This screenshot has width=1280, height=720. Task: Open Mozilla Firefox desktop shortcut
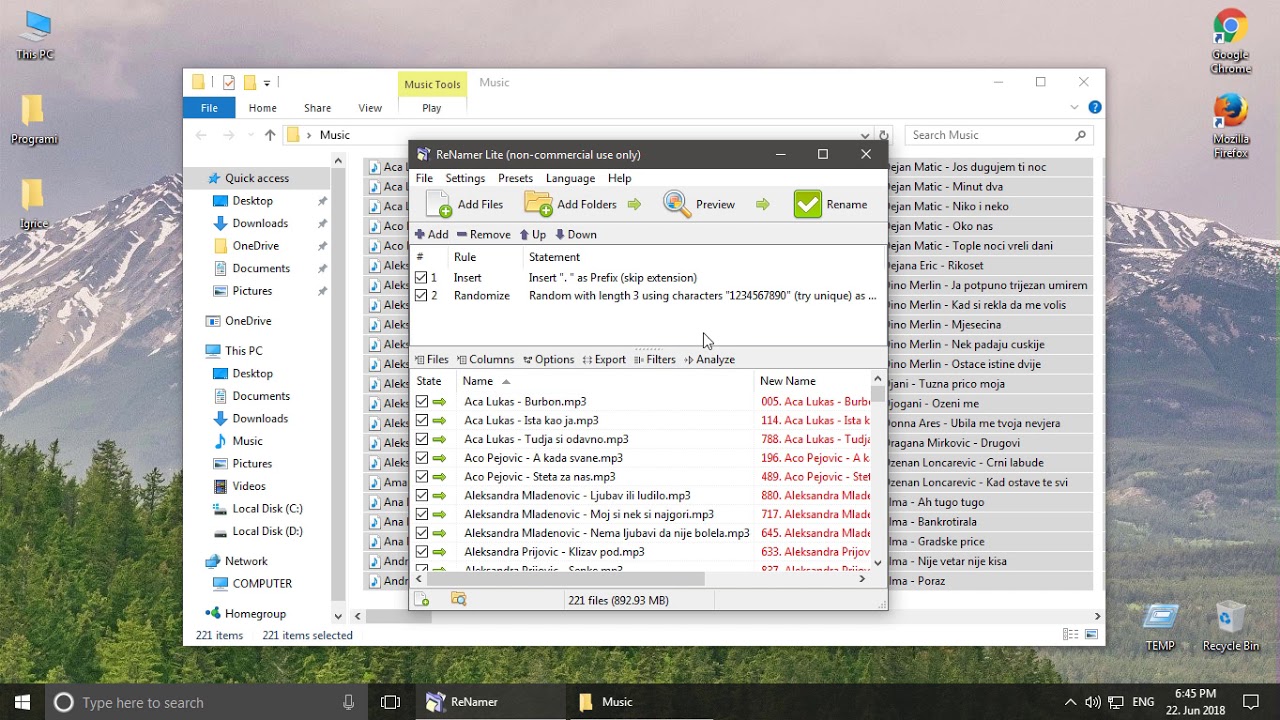[x=1230, y=126]
